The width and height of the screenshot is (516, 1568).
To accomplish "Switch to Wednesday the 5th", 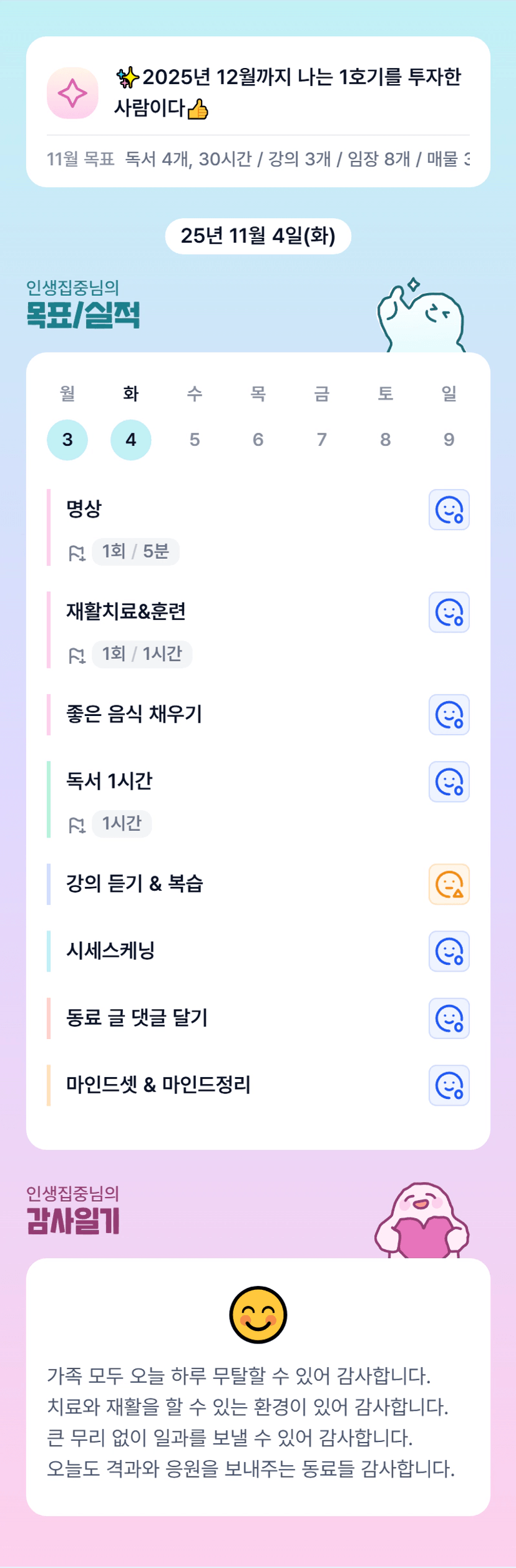I will tap(195, 440).
